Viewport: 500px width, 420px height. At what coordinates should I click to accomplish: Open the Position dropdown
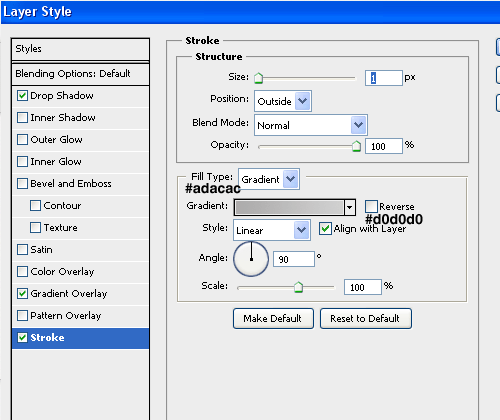283,101
